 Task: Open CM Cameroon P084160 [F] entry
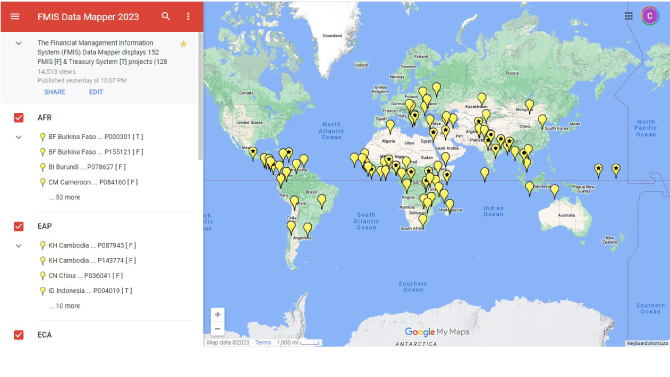[93, 182]
